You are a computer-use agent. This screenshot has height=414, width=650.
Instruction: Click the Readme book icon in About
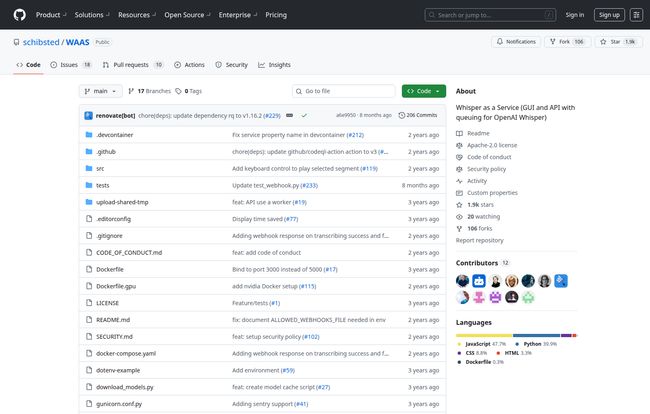tap(461, 132)
